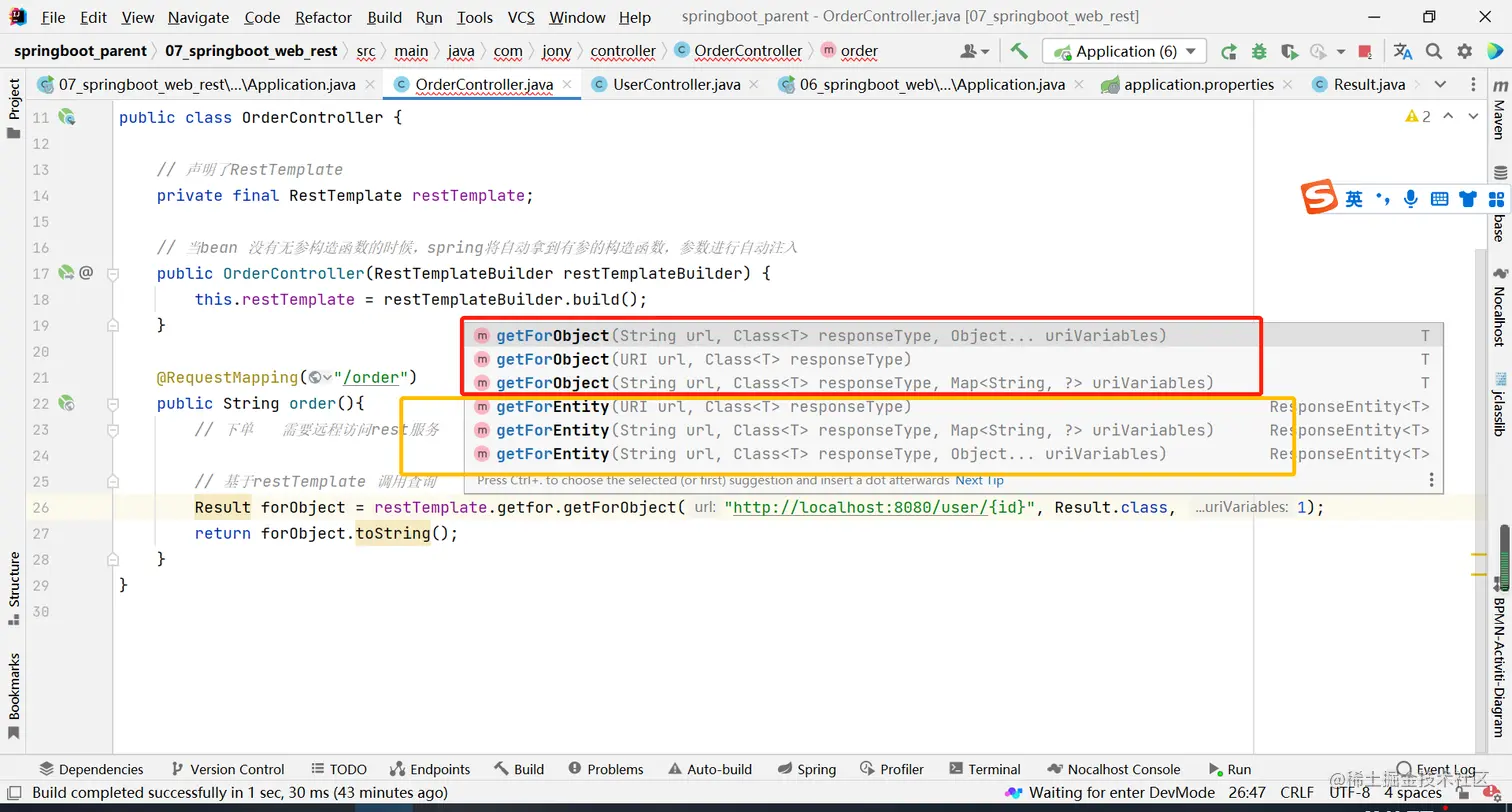Click the UTF-8 encoding in status bar

[x=1350, y=792]
